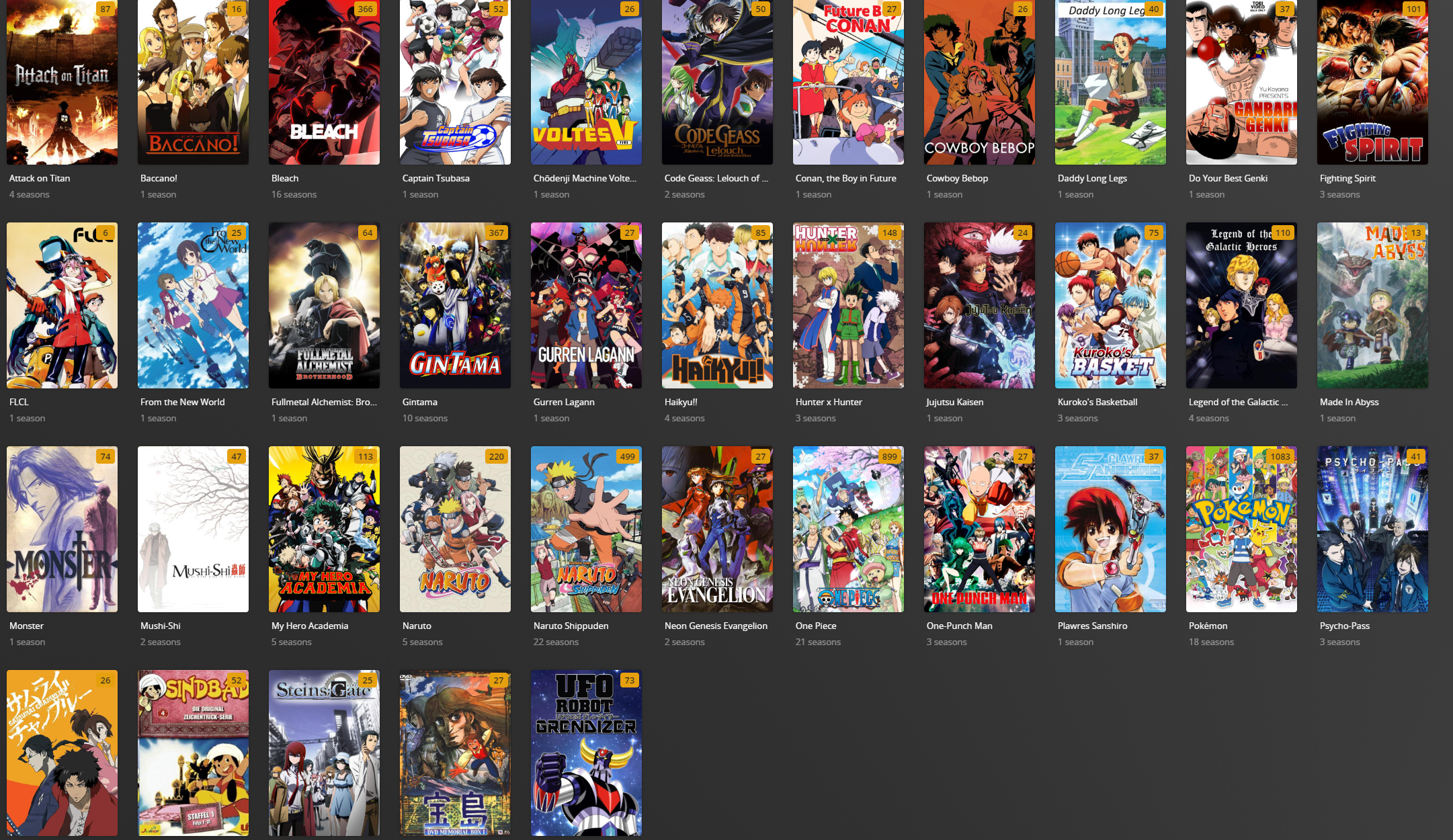Click the Haikyu!! poster

point(717,305)
